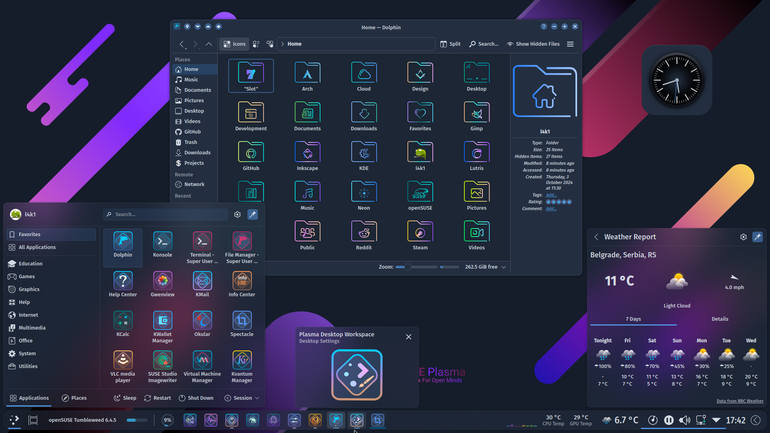Viewport: 770px width, 433px height.
Task: Launch KCalc from the app launcher
Action: 123,324
